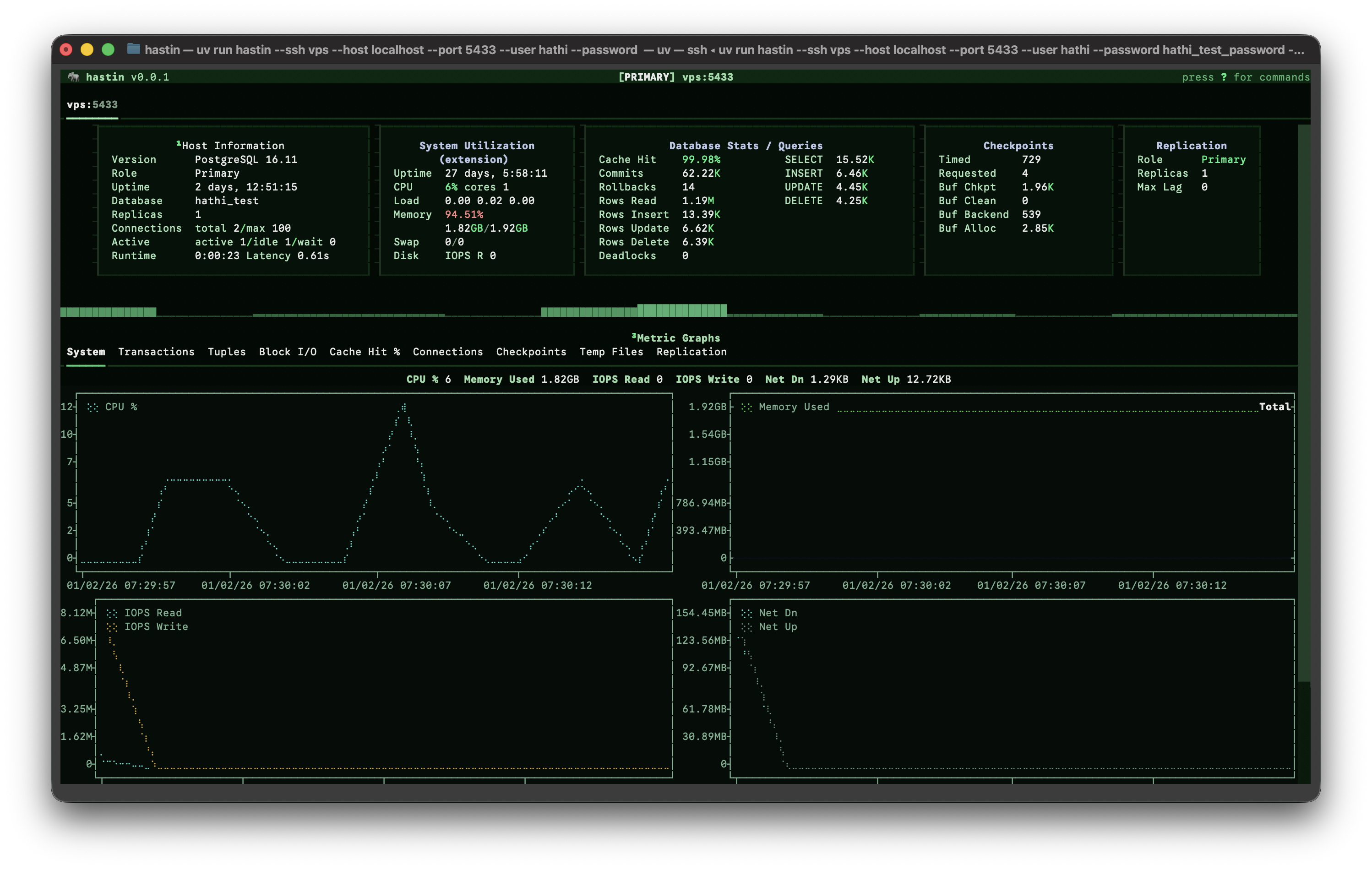The height and width of the screenshot is (870, 1372).
Task: Open the Cache Hit % tab
Action: pyautogui.click(x=365, y=352)
